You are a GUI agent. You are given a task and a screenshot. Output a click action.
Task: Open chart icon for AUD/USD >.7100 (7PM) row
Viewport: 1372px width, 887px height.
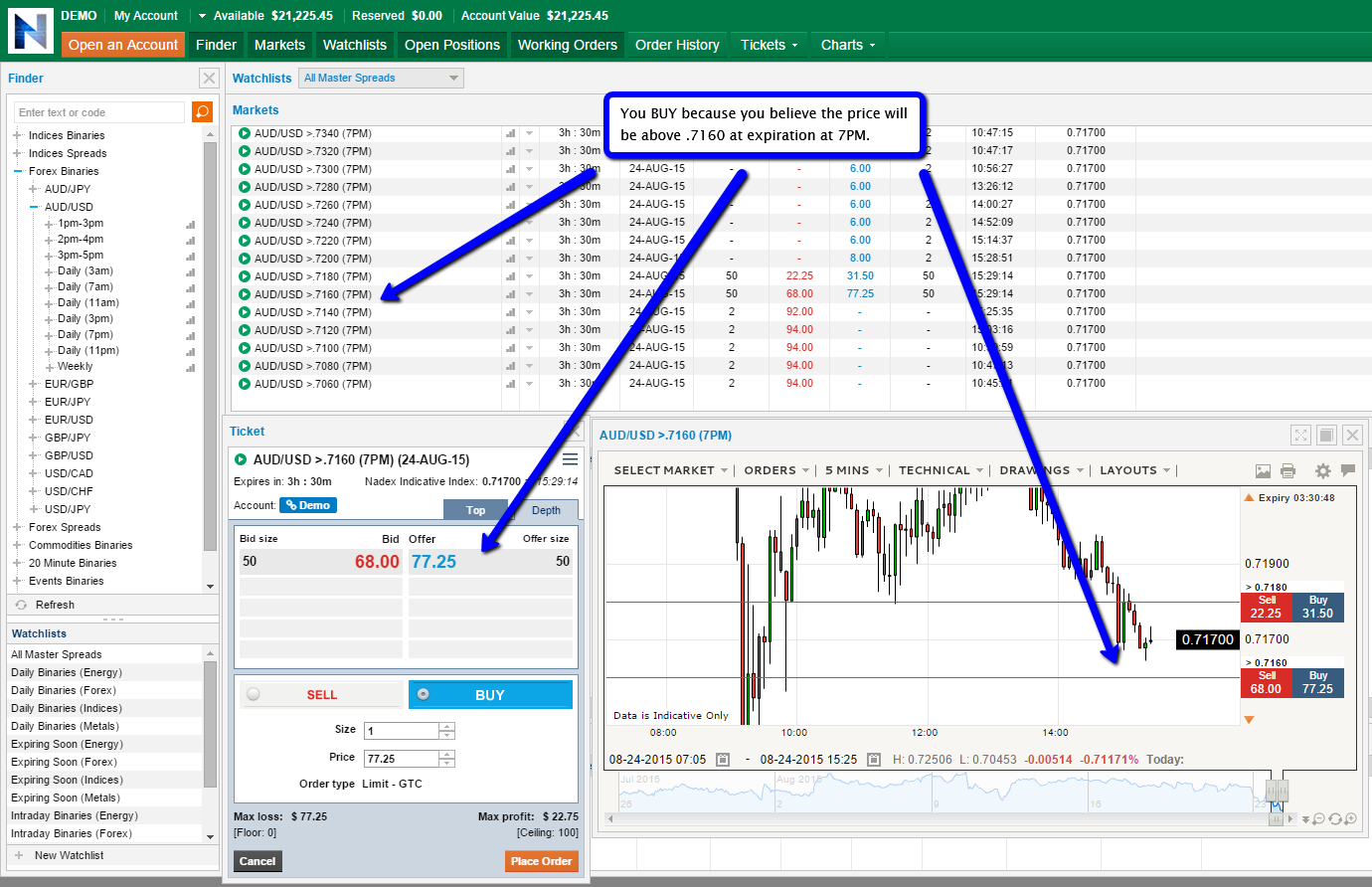[x=510, y=348]
